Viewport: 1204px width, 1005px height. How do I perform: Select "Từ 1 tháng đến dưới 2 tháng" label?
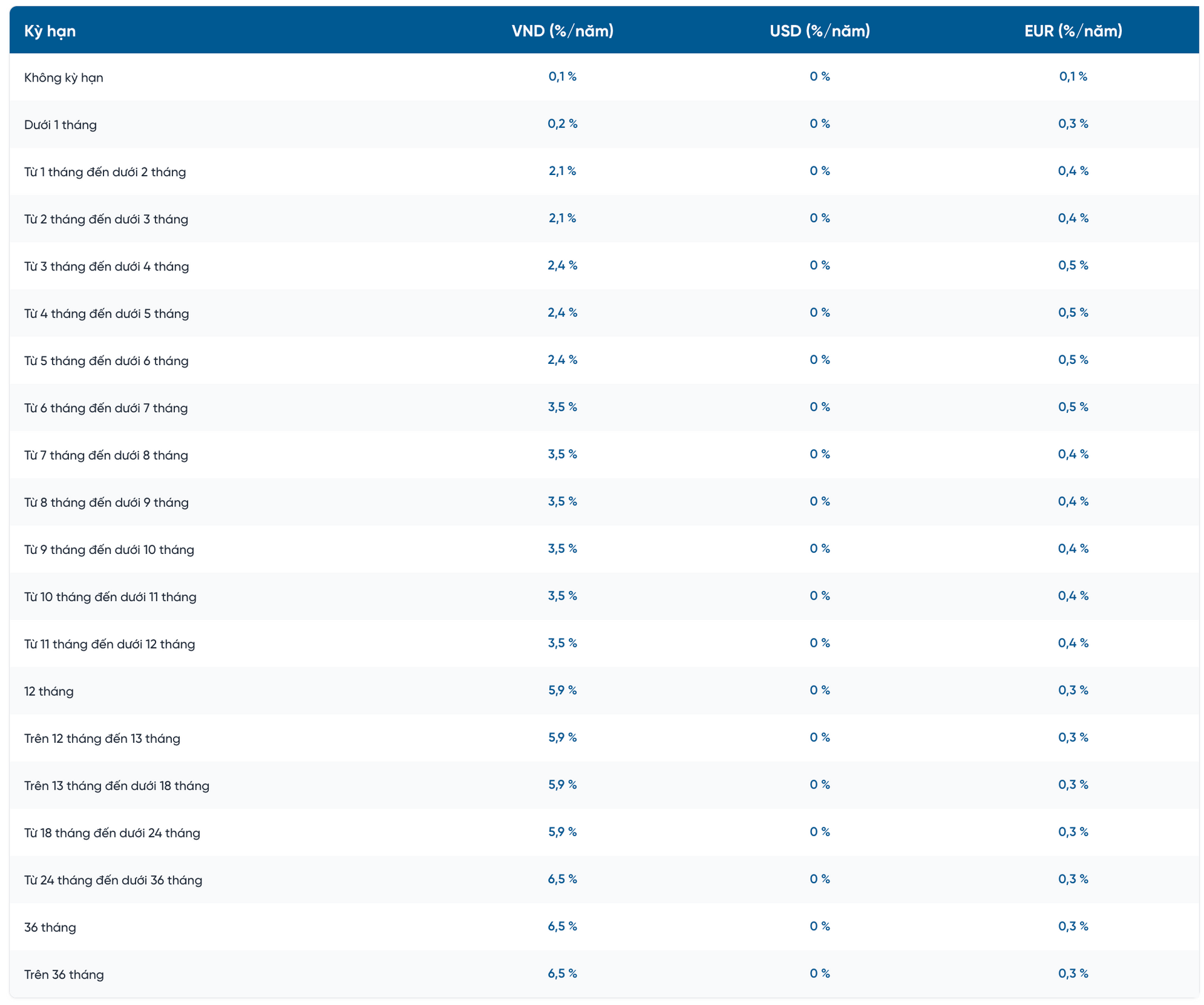(105, 172)
